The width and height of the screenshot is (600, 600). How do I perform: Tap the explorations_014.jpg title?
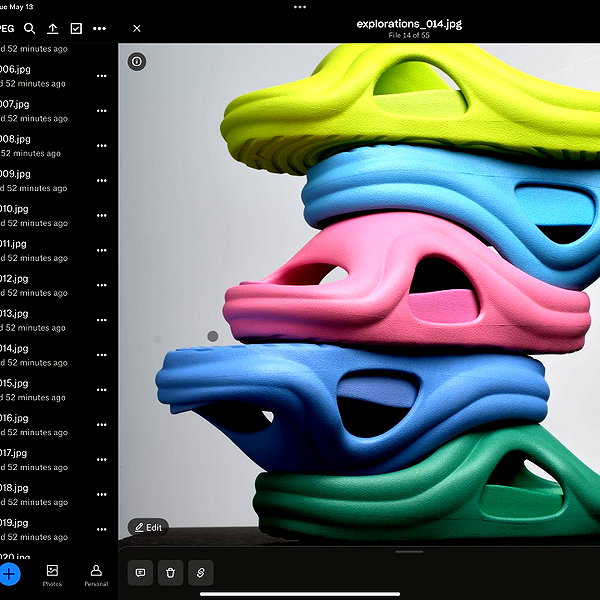click(x=409, y=24)
